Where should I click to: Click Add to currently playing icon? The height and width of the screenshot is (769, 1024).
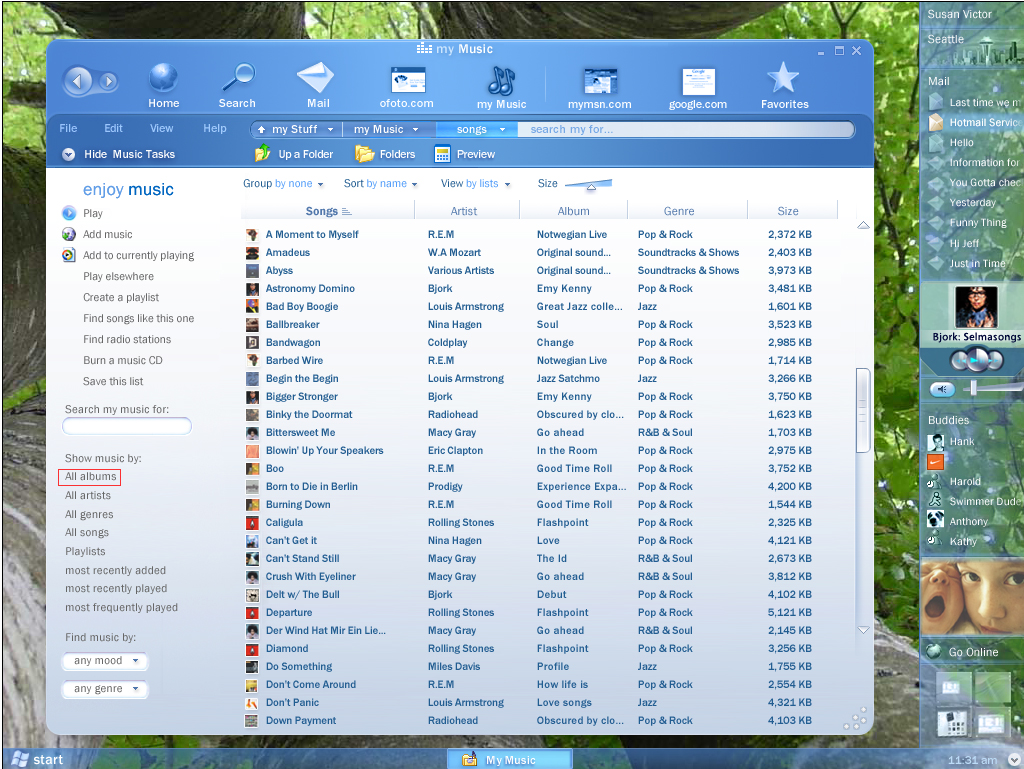pyautogui.click(x=69, y=255)
